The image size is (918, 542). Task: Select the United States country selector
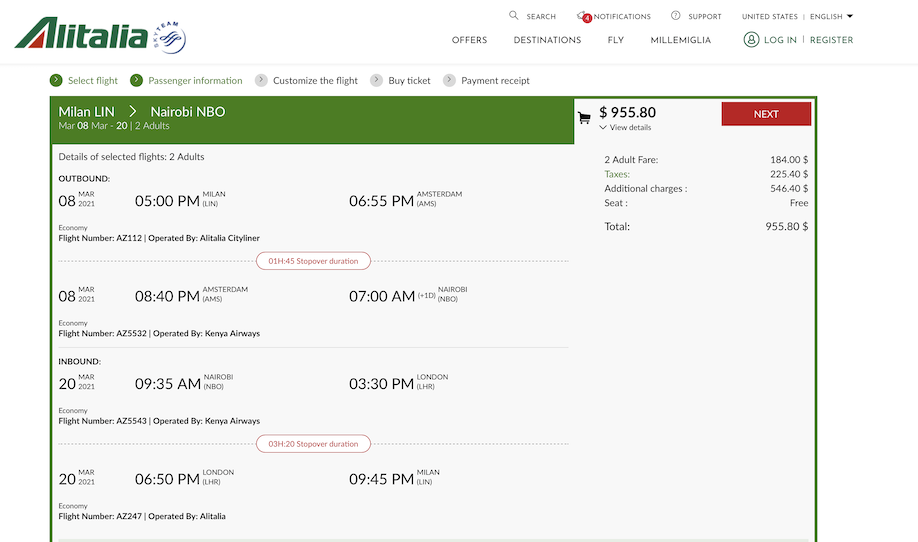point(769,16)
